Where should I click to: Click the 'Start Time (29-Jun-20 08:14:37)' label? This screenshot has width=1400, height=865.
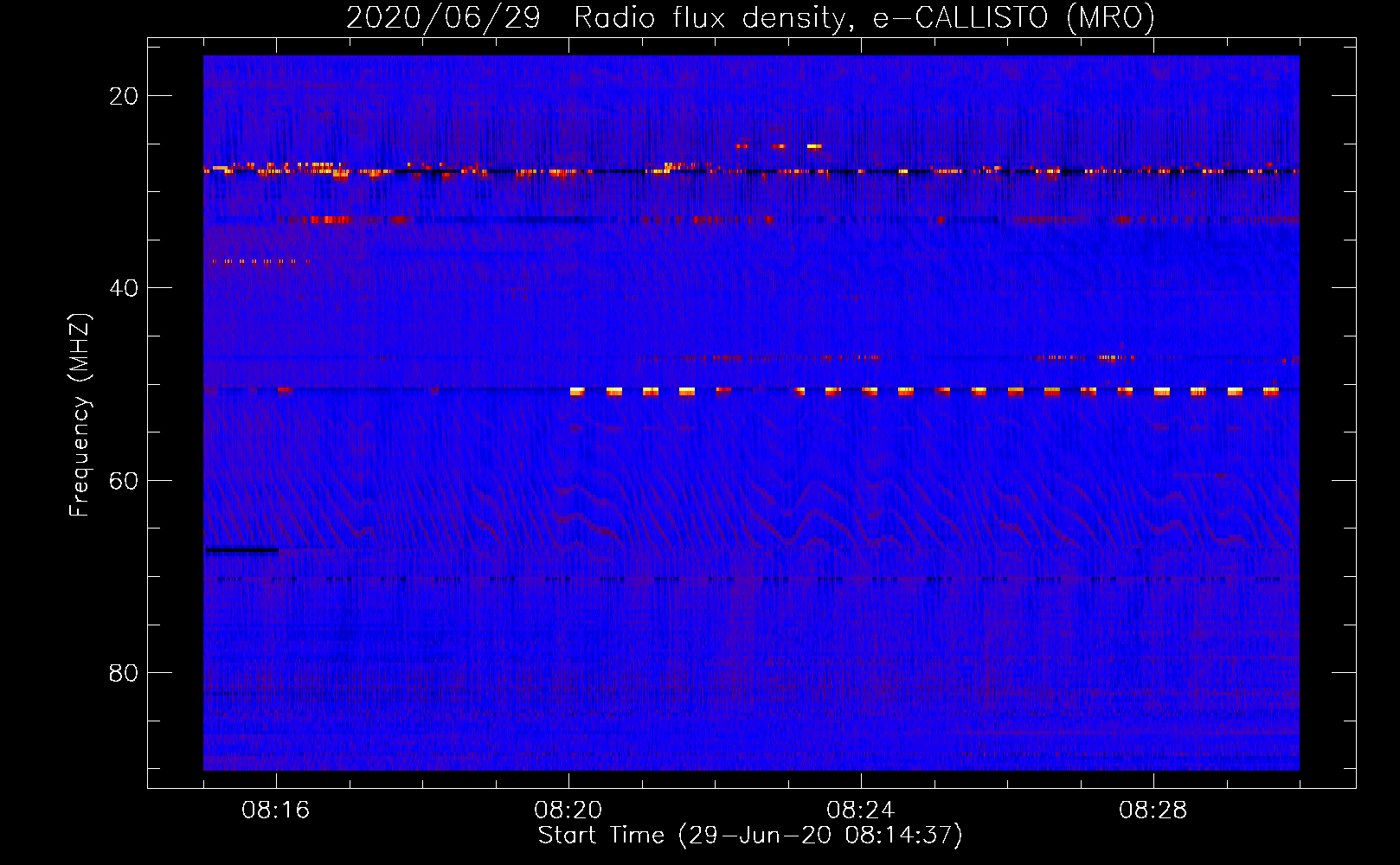pos(750,836)
